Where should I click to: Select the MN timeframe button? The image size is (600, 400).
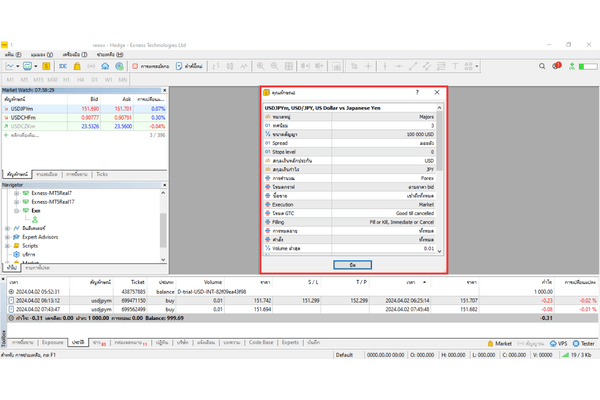(122, 78)
